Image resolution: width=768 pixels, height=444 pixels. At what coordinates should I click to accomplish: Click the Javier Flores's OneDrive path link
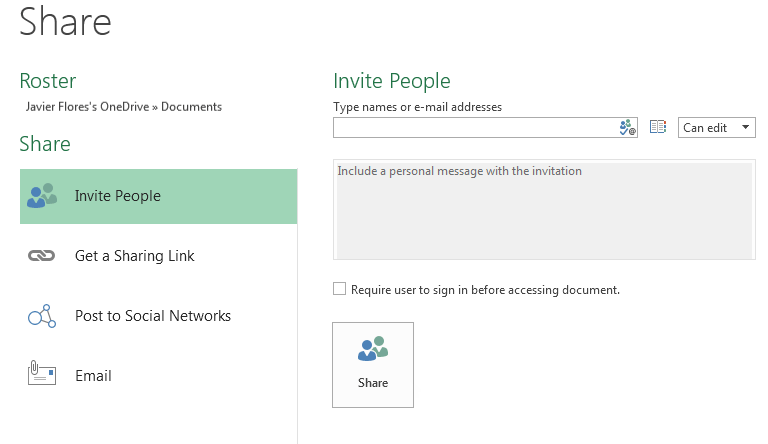tap(87, 107)
